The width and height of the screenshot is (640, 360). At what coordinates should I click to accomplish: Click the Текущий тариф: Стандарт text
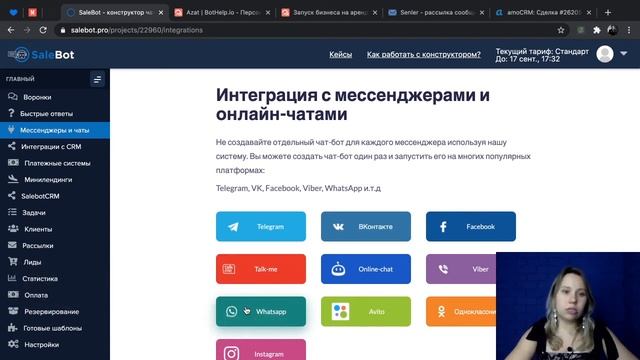coord(542,51)
